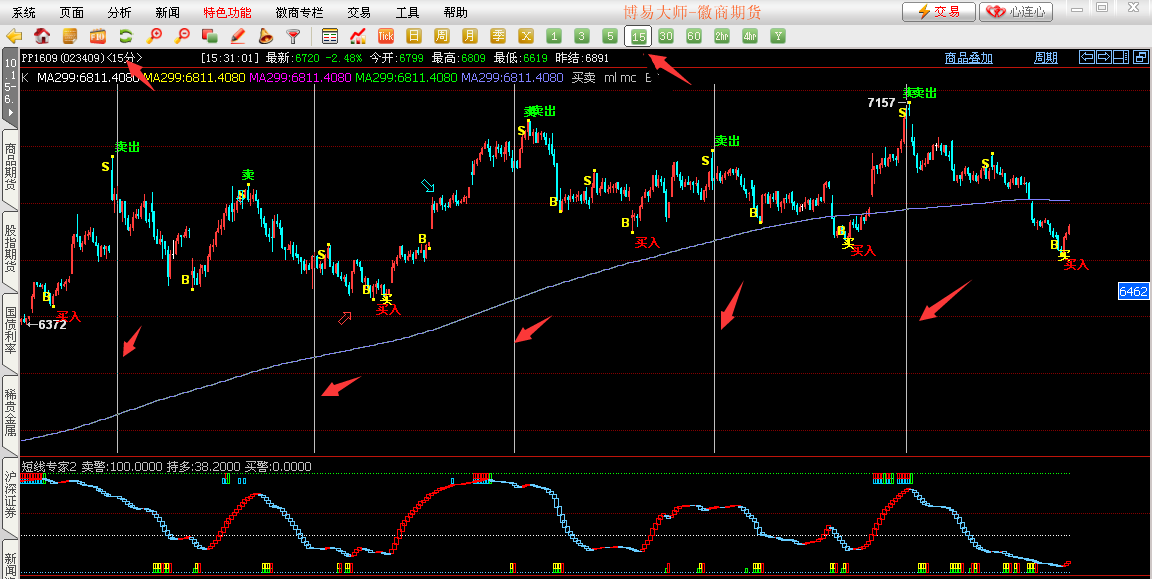Viewport: 1152px width, 579px height.
Task: Open the Tick chart view
Action: point(385,36)
